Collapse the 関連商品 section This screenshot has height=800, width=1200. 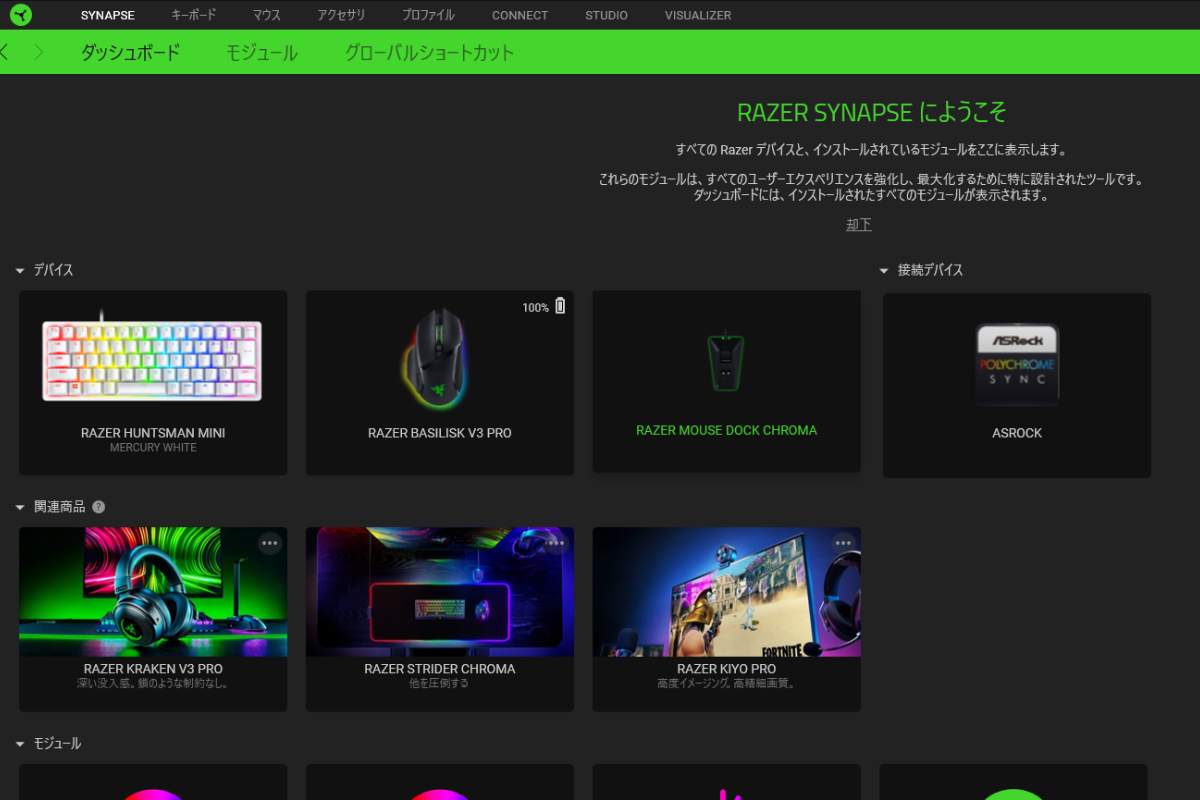point(20,508)
